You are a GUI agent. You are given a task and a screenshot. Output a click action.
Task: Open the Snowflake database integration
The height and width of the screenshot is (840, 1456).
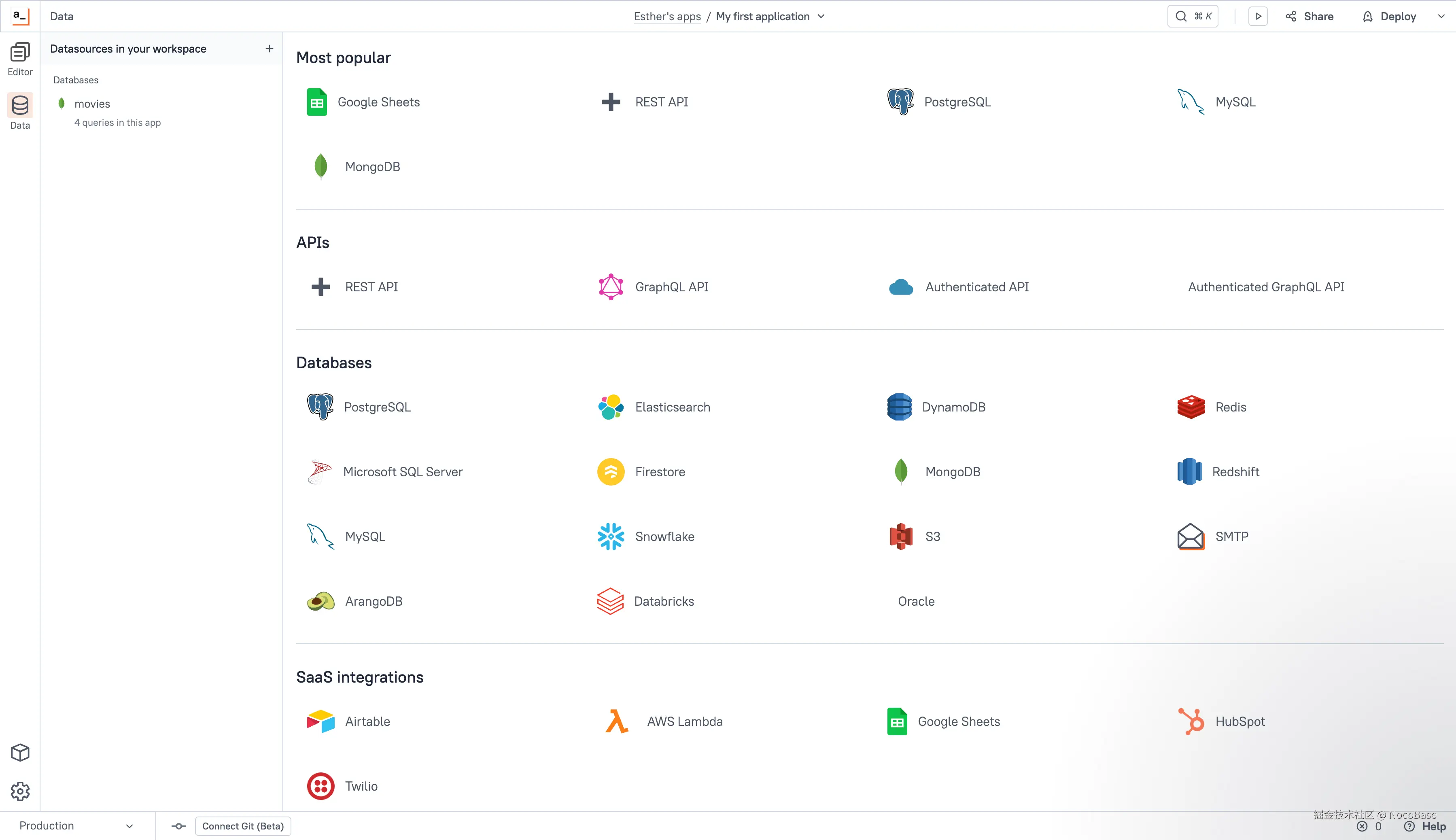(664, 536)
